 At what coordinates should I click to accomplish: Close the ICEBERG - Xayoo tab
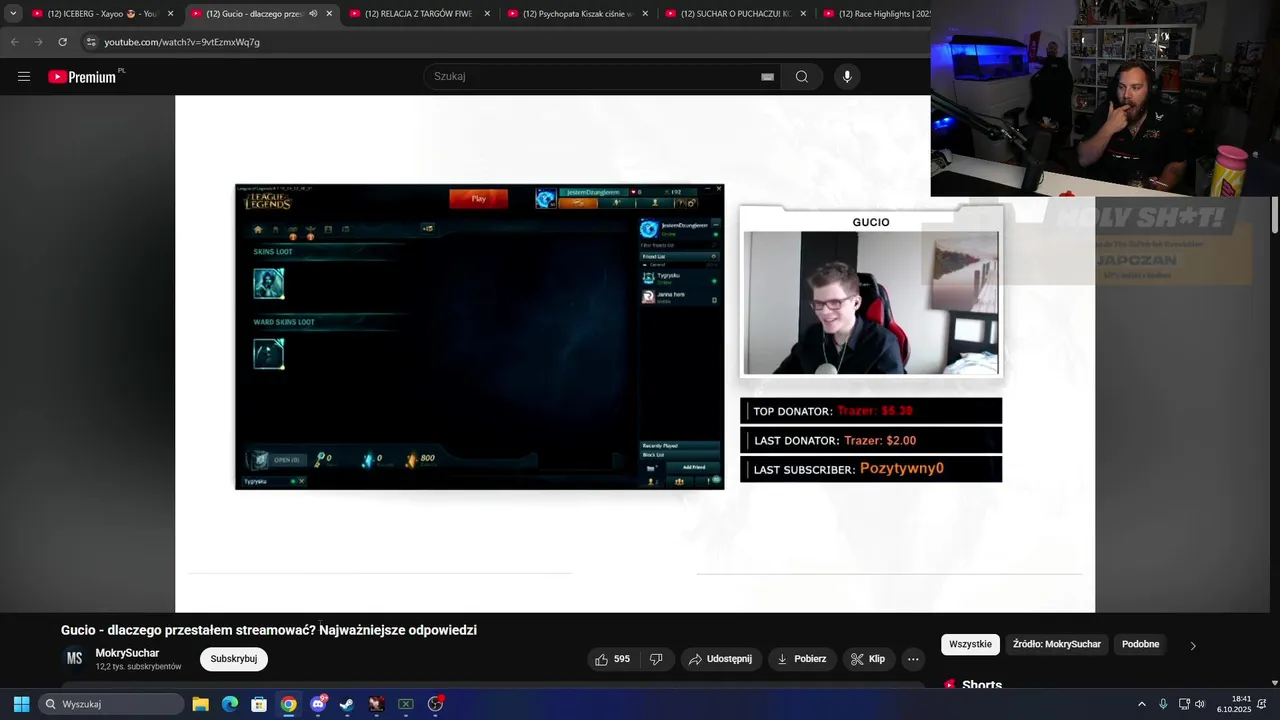pyautogui.click(x=170, y=14)
